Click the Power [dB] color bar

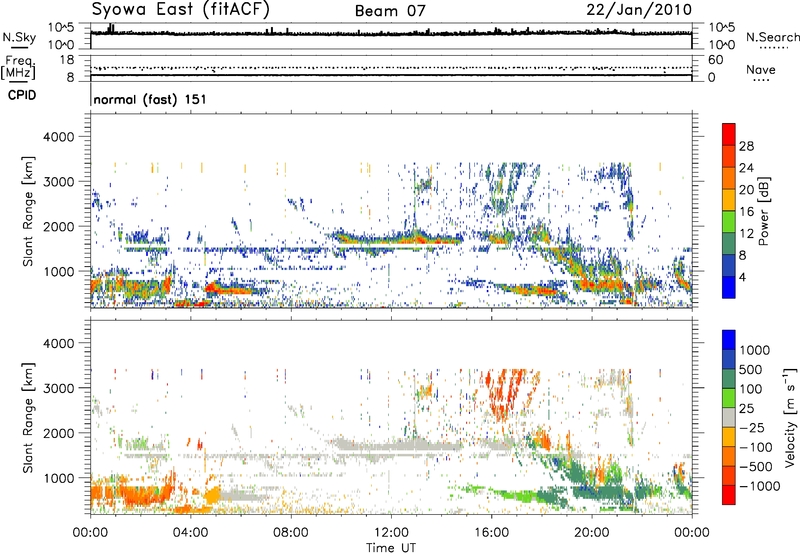[x=729, y=210]
